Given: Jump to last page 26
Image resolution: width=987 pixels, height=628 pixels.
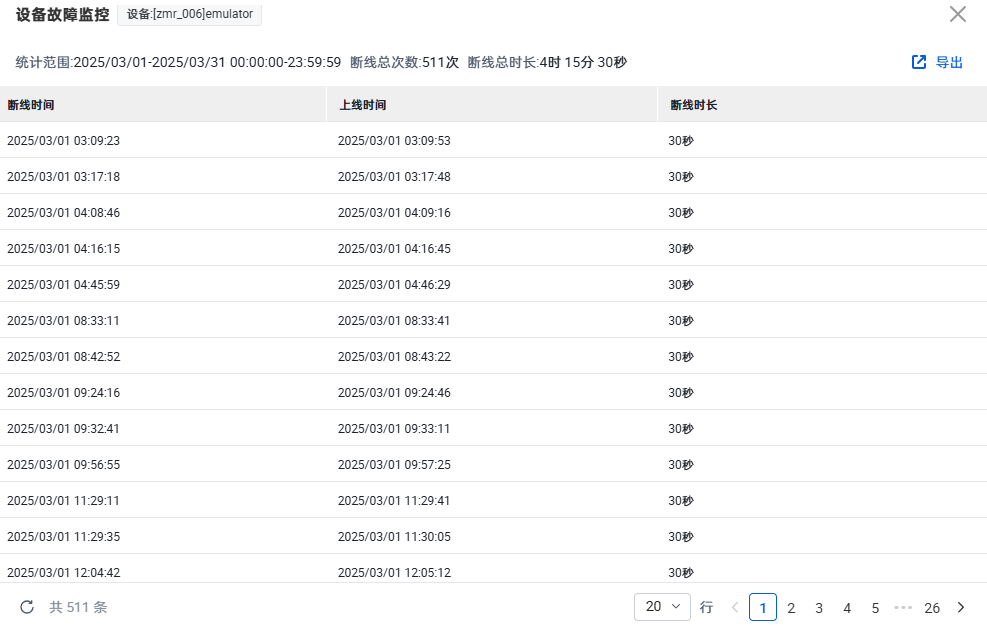Looking at the screenshot, I should 932,607.
